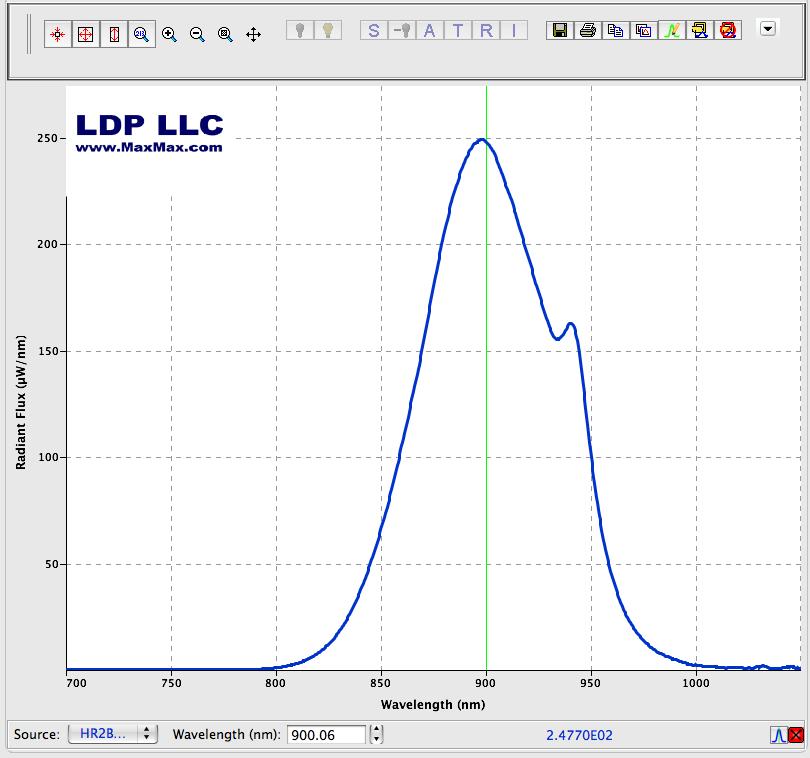Click the store reference spectrum yellow bulb
The height and width of the screenshot is (758, 810).
click(x=328, y=30)
